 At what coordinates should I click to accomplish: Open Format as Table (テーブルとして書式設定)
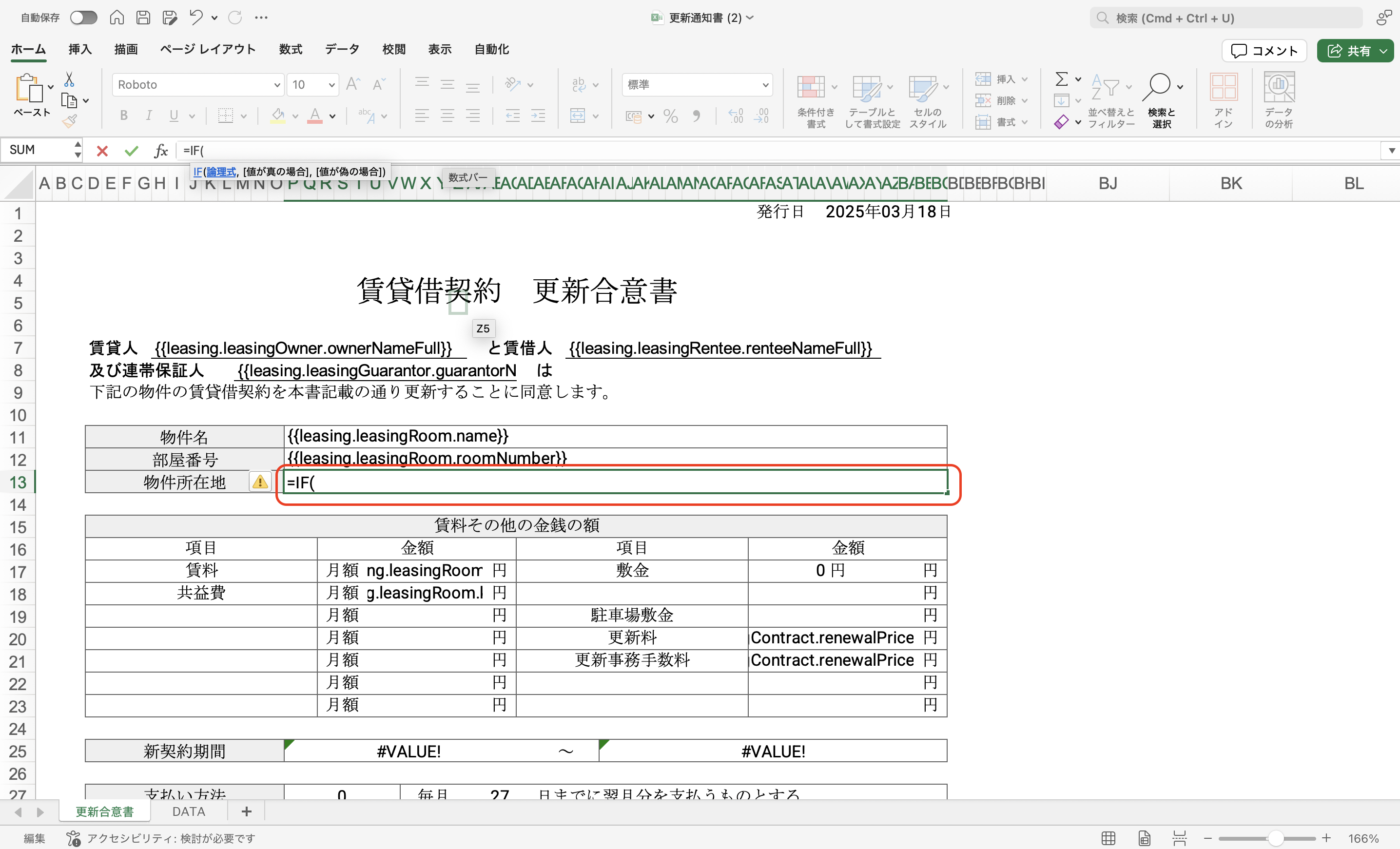coord(872,101)
